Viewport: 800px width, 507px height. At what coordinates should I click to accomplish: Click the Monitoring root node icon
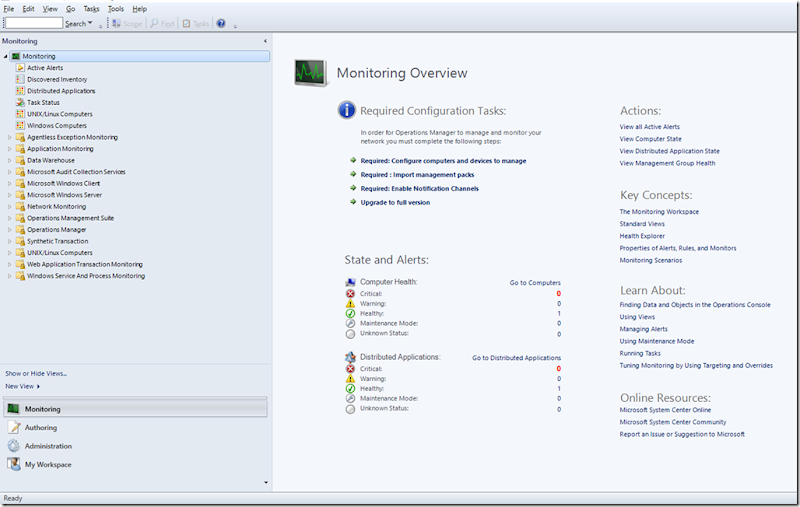coord(16,56)
